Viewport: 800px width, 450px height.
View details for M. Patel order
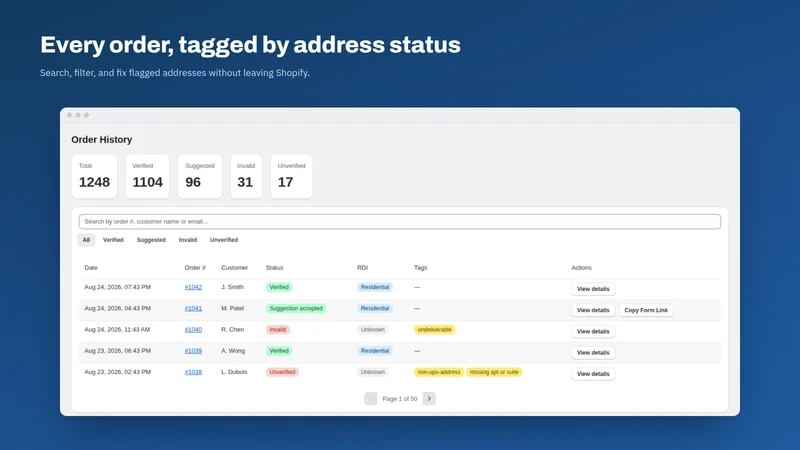coord(593,310)
